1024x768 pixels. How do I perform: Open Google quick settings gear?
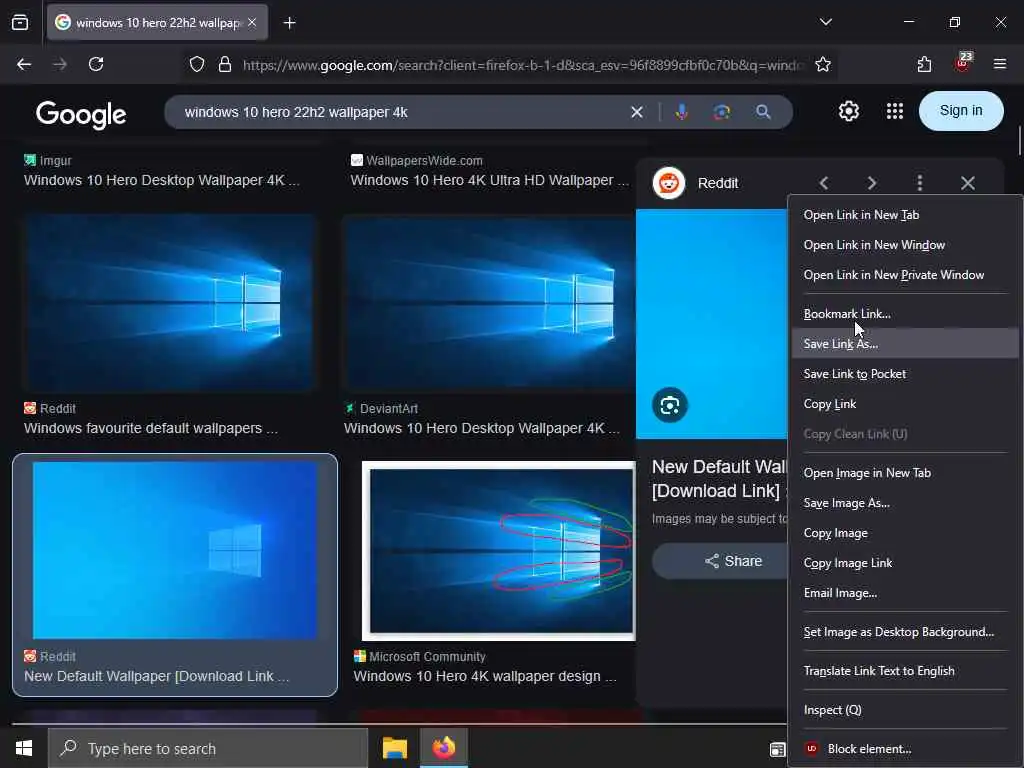pos(848,111)
